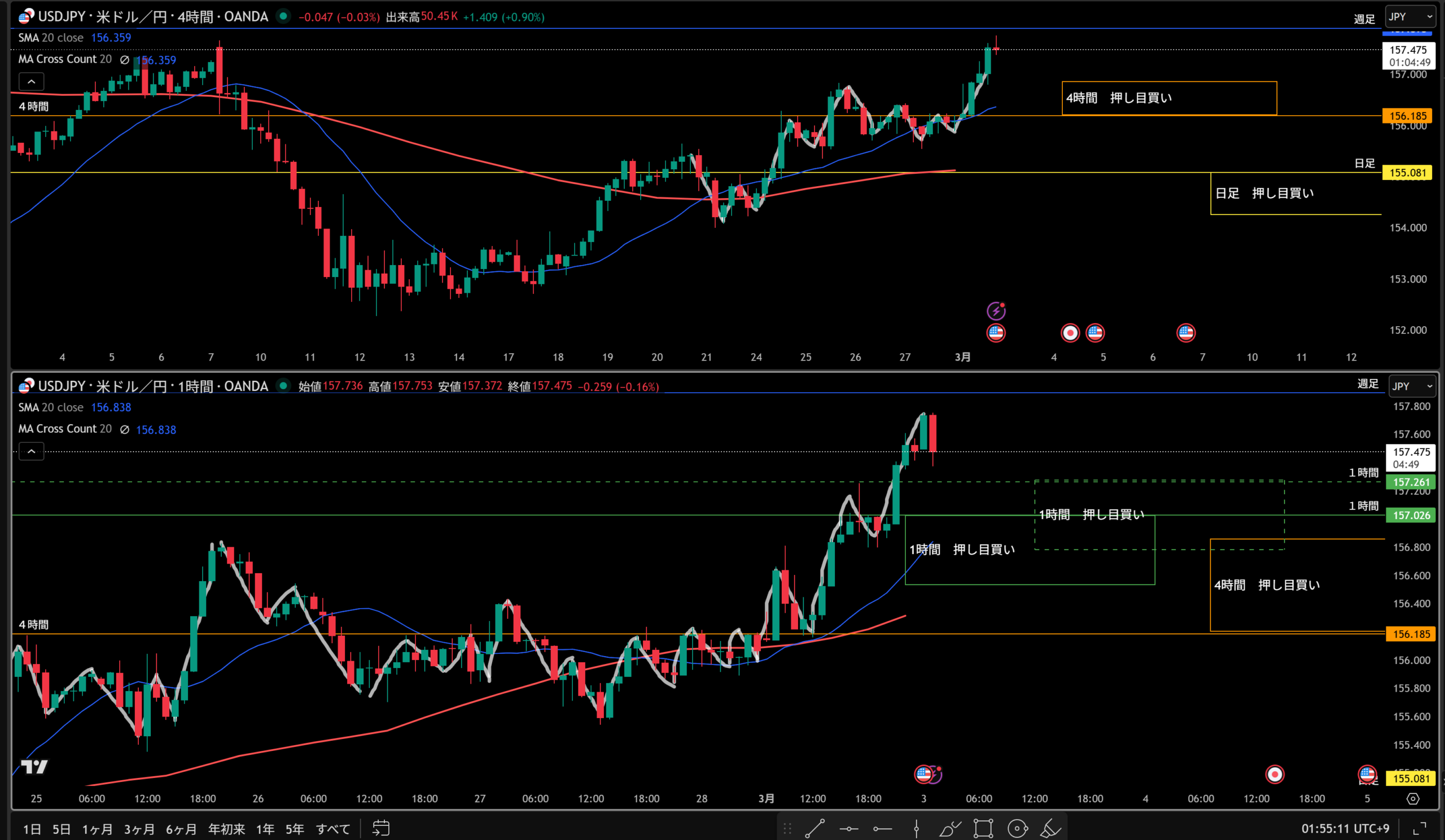The height and width of the screenshot is (840, 1445).
Task: Select the highlighter tool
Action: coord(1050,829)
